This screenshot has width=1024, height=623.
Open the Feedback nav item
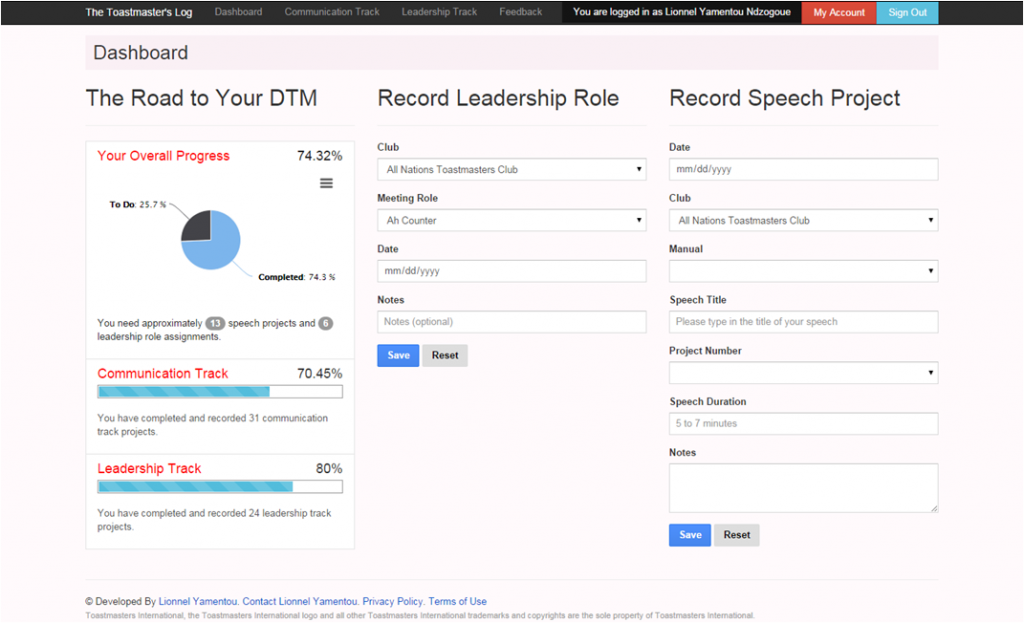pos(521,12)
